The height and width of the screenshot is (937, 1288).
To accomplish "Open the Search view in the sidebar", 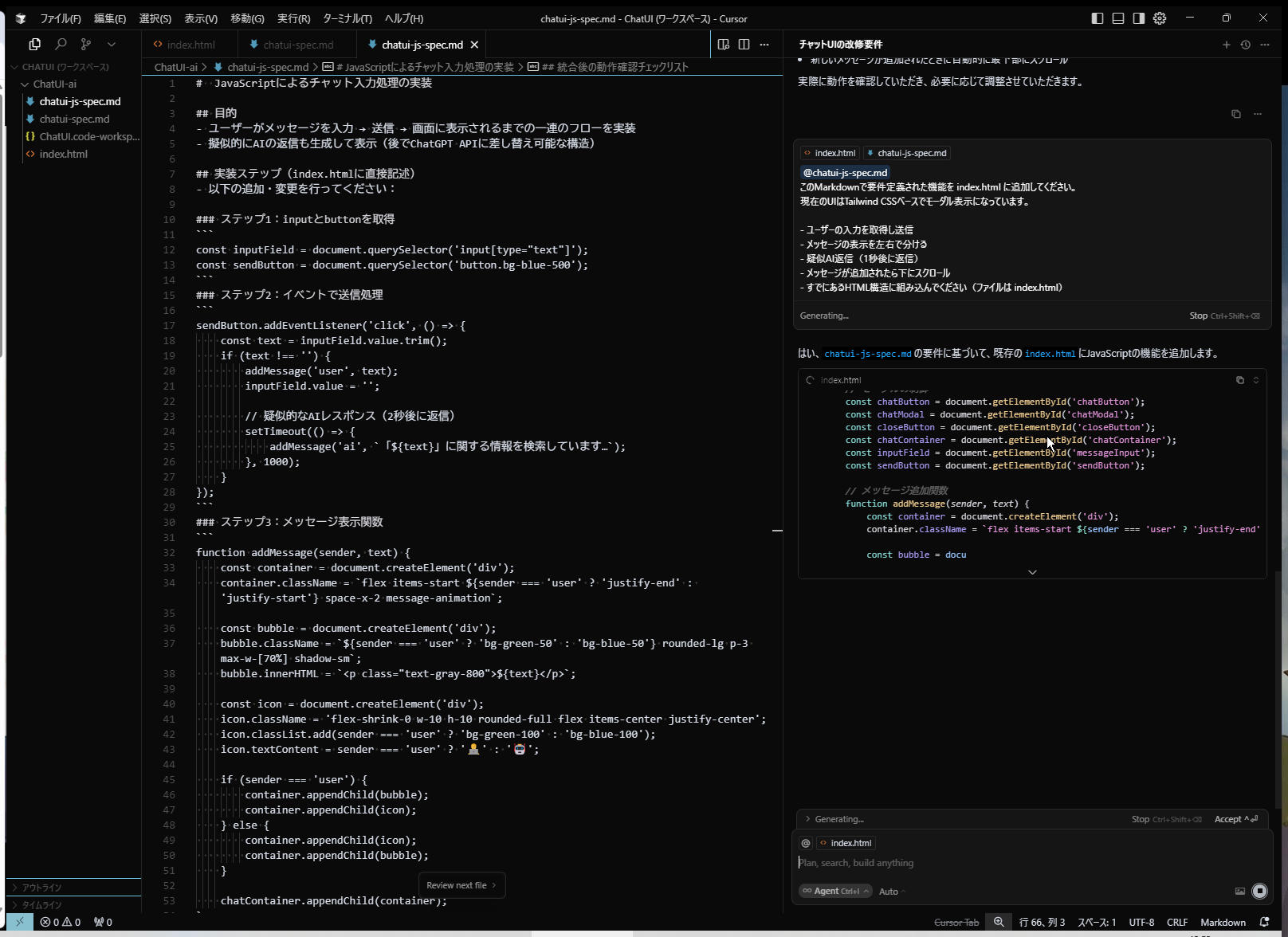I will (61, 45).
